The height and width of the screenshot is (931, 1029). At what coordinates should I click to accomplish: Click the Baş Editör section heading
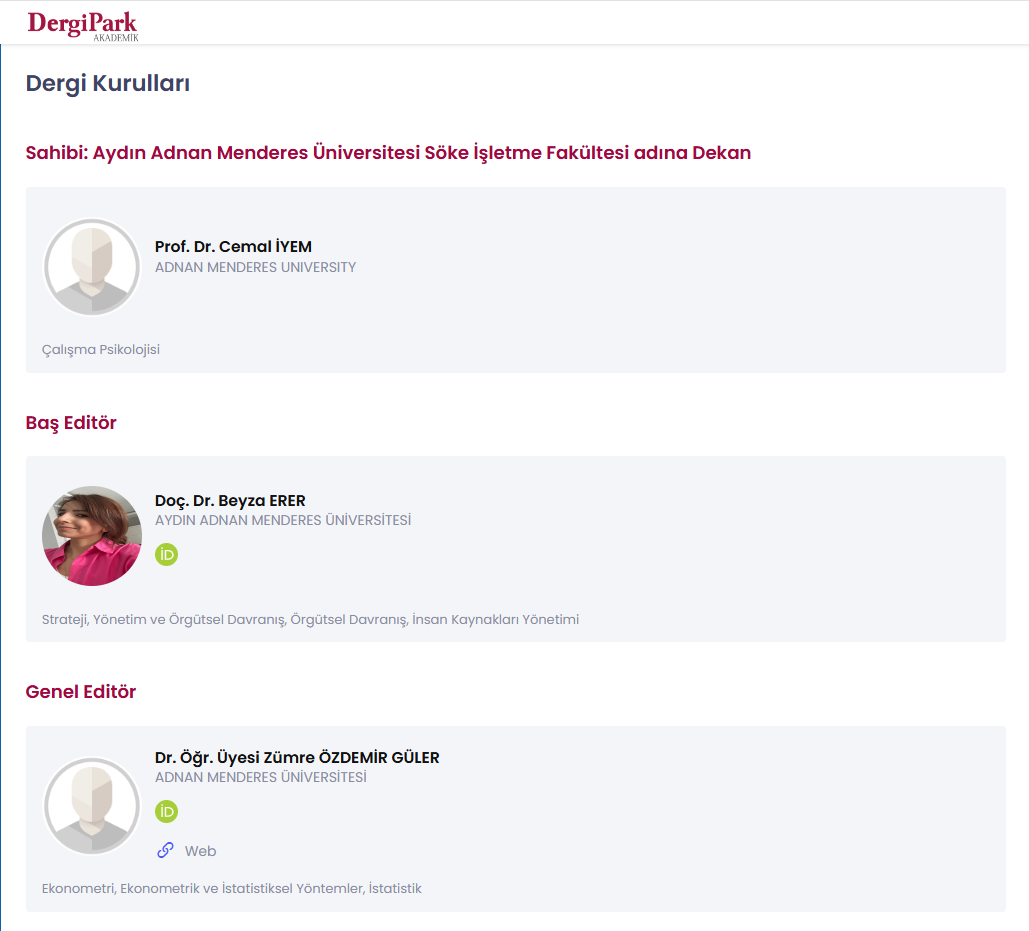(x=71, y=423)
